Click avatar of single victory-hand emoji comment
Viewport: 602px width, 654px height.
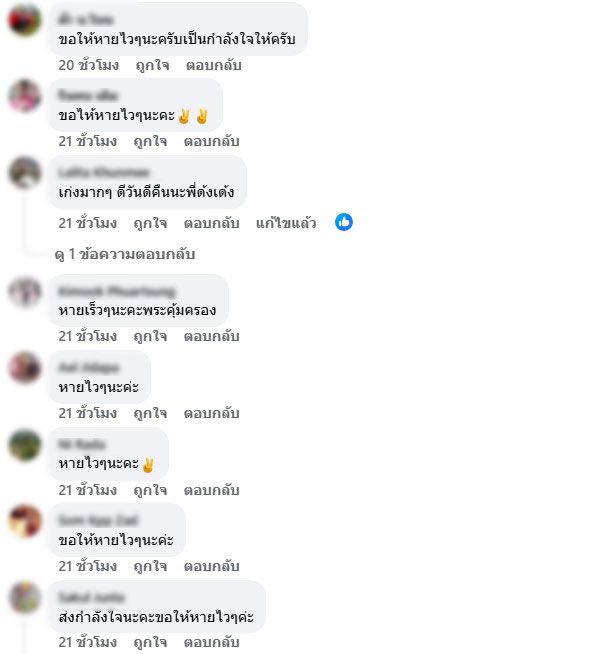pos(25,445)
